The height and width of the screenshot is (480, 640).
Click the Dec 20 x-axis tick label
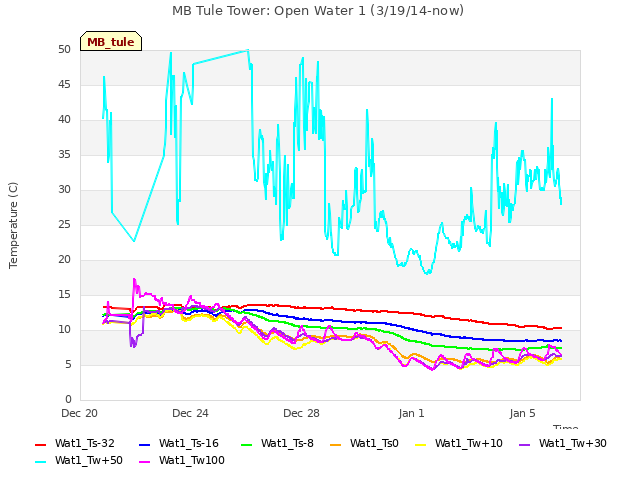tap(80, 413)
